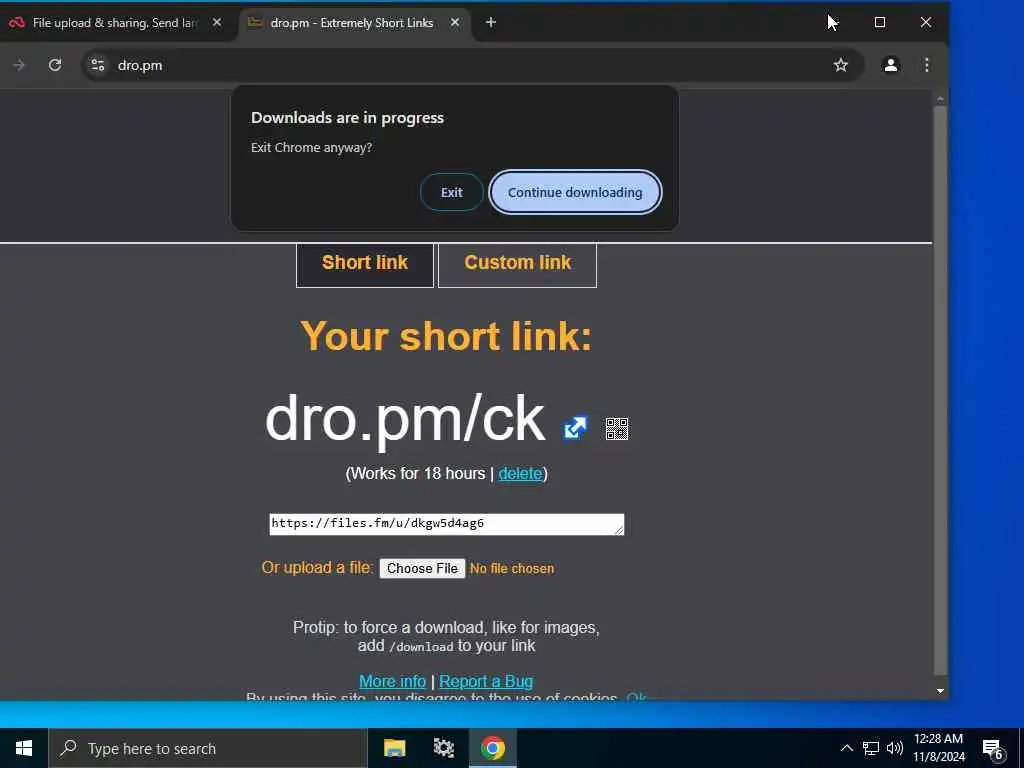View site information icon in address bar
Viewport: 1024px width, 768px height.
tap(98, 65)
